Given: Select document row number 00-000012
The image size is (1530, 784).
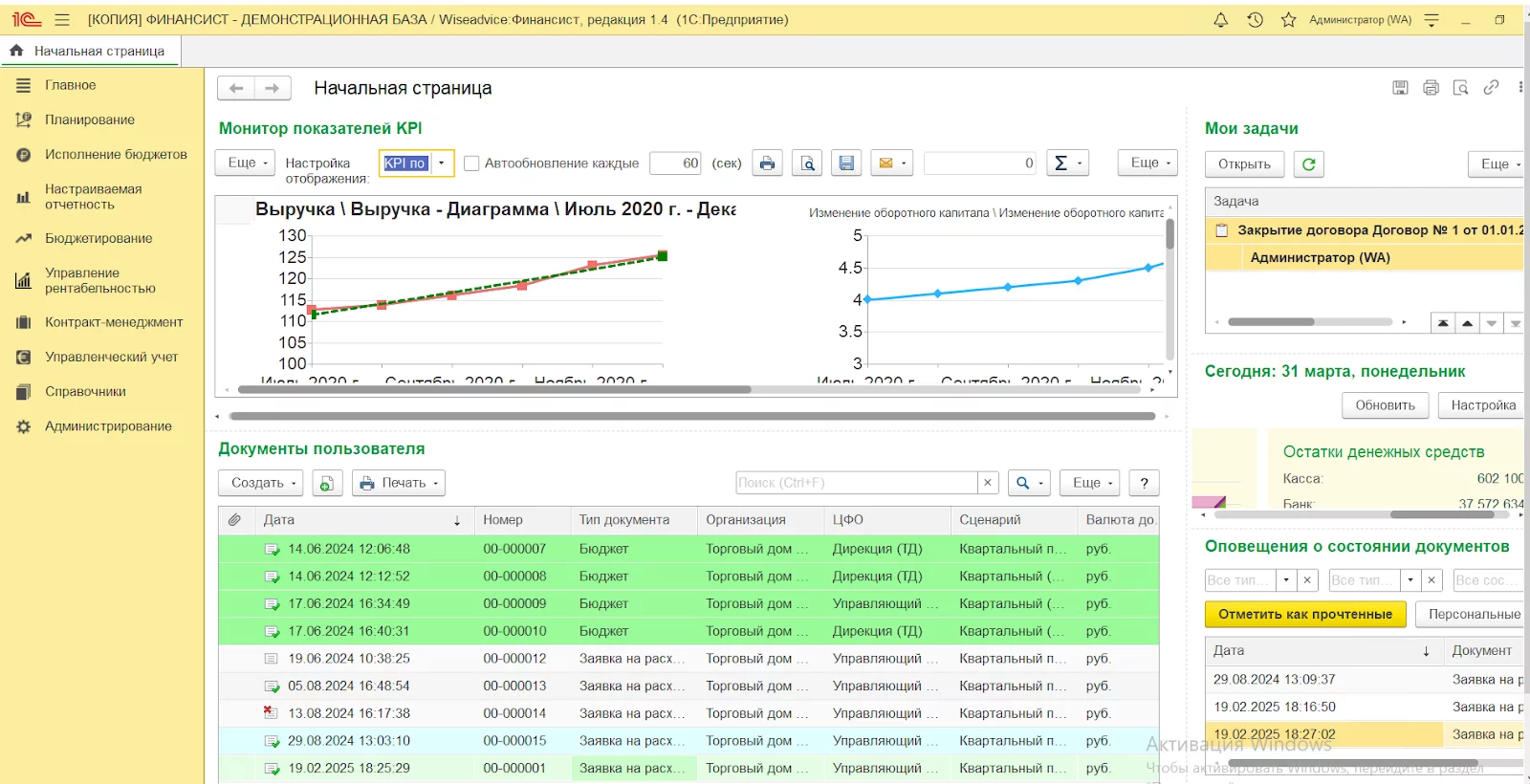Looking at the screenshot, I should (x=514, y=659).
